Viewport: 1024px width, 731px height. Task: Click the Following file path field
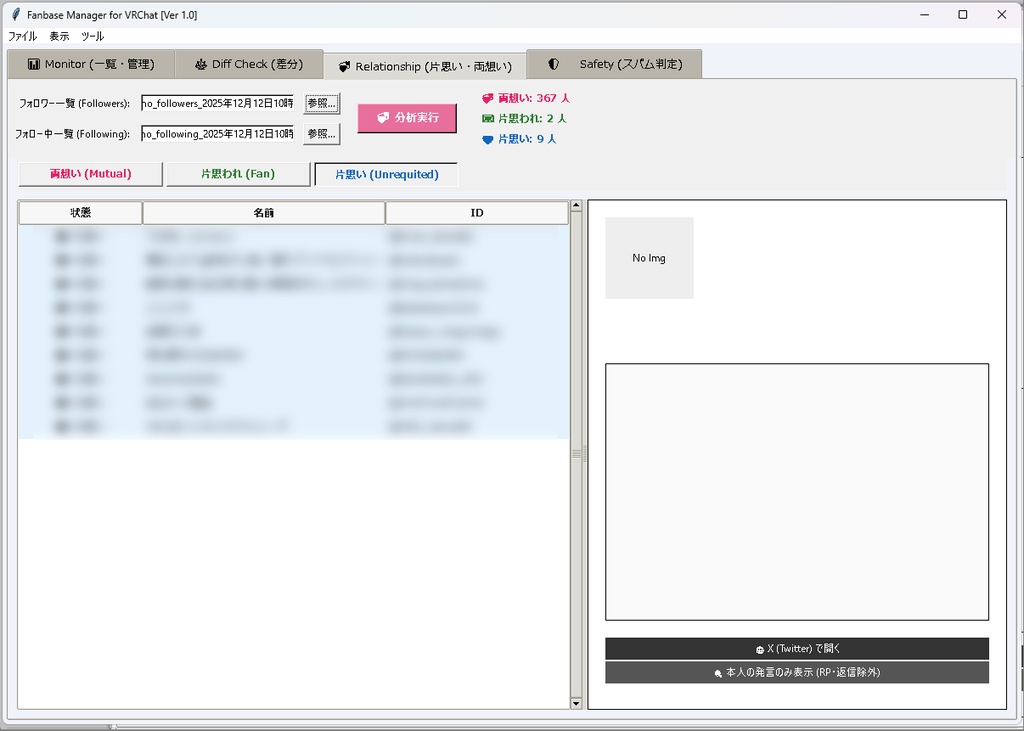[217, 134]
